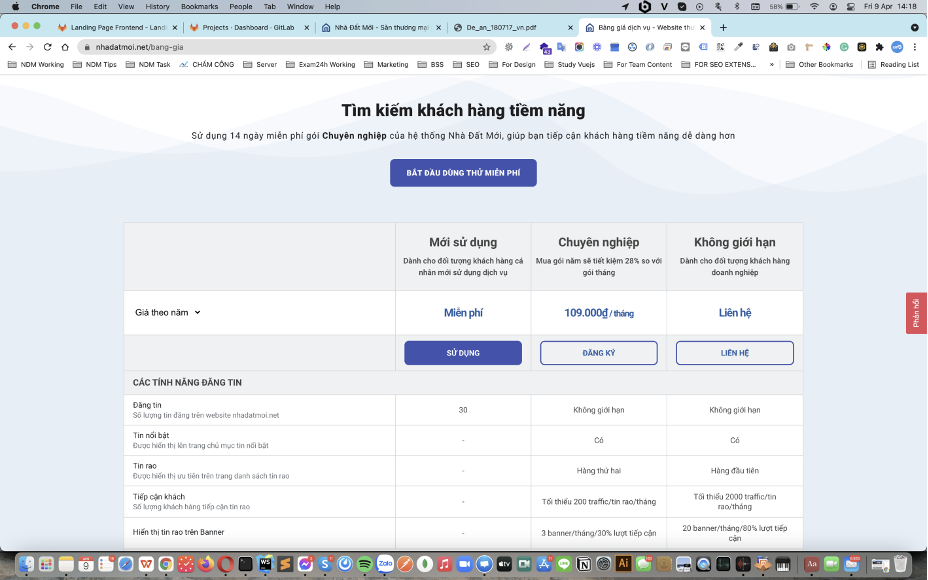Open the Chrome home page button
Image resolution: width=928 pixels, height=580 pixels.
pos(65,47)
